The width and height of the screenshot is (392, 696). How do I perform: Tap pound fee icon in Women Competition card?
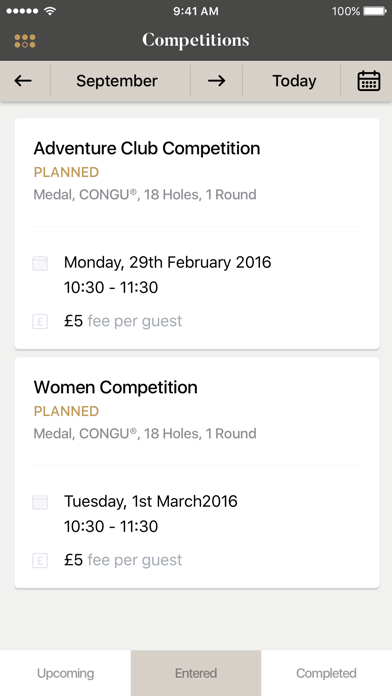coord(40,561)
